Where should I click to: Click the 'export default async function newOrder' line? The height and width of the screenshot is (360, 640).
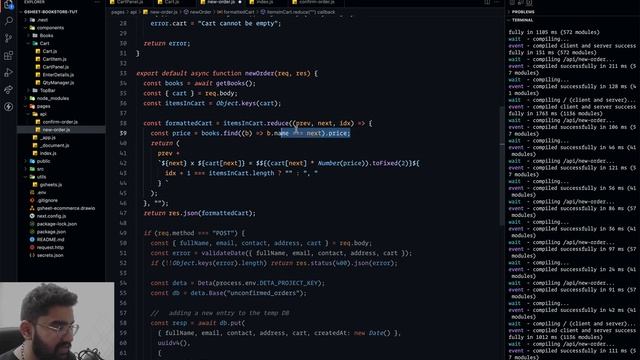click(227, 73)
